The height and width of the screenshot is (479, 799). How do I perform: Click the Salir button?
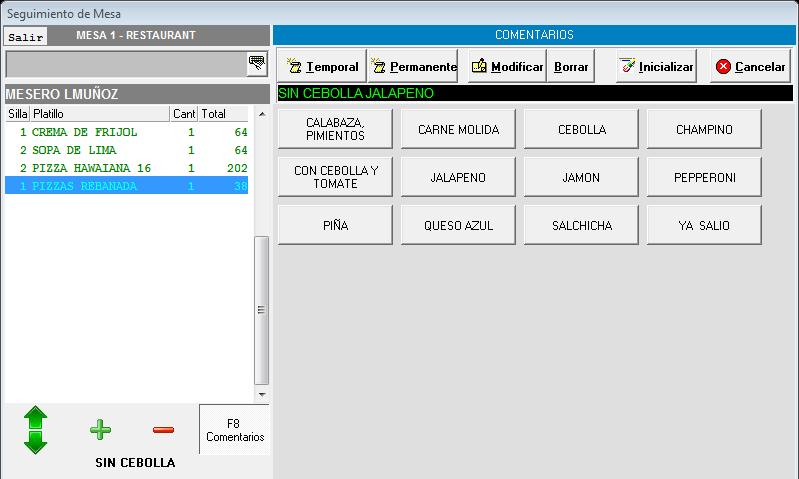click(x=25, y=37)
